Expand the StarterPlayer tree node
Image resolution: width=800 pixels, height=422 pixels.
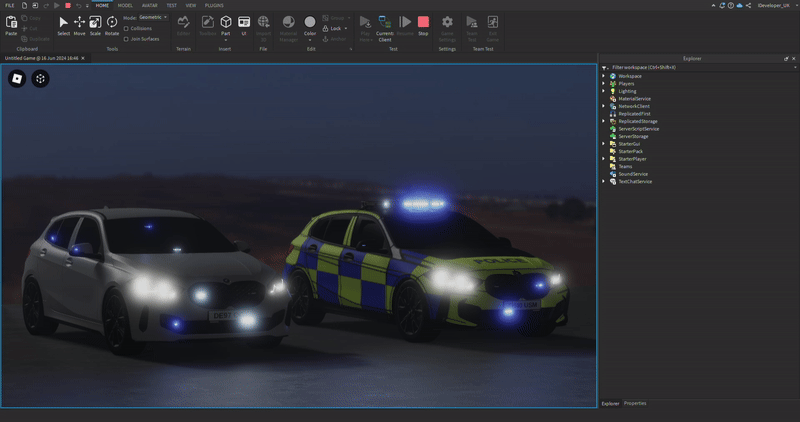(x=603, y=158)
